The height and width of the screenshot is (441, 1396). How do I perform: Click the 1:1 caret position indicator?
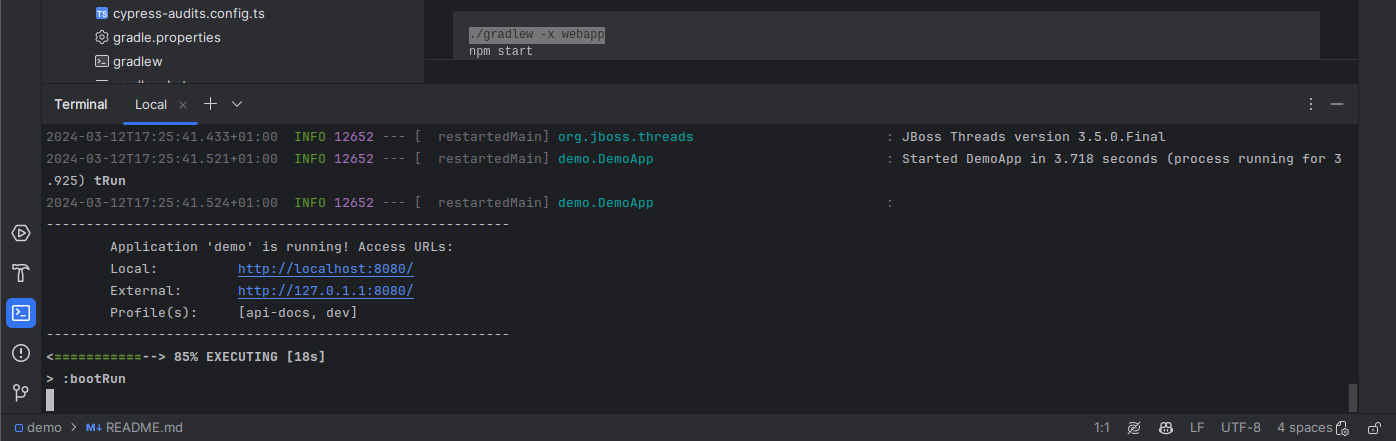(x=1102, y=427)
